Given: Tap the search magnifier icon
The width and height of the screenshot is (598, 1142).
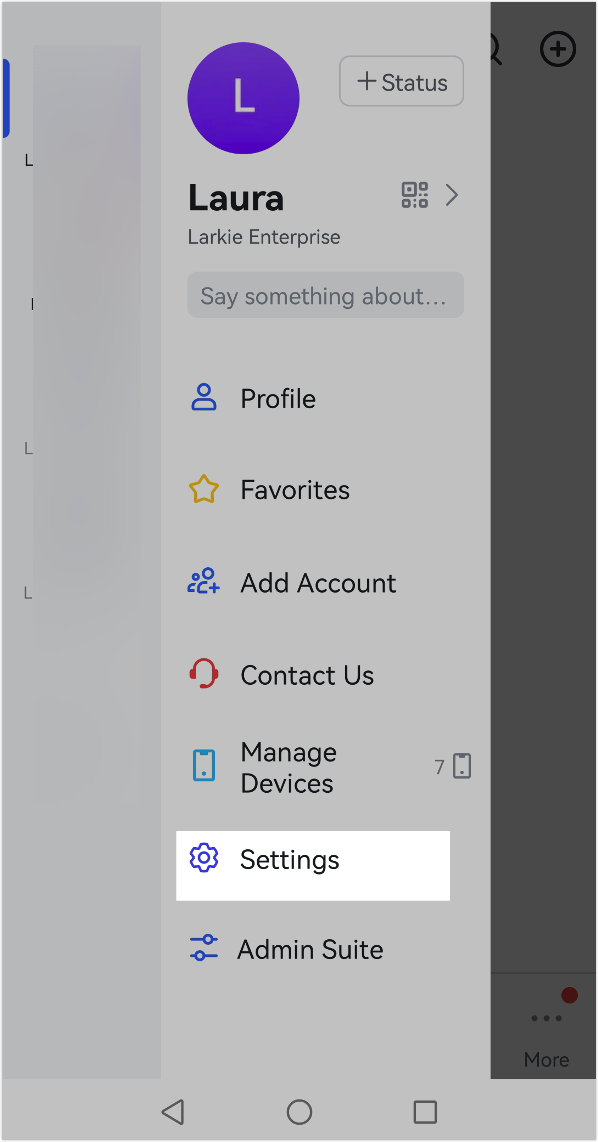Looking at the screenshot, I should tap(492, 48).
